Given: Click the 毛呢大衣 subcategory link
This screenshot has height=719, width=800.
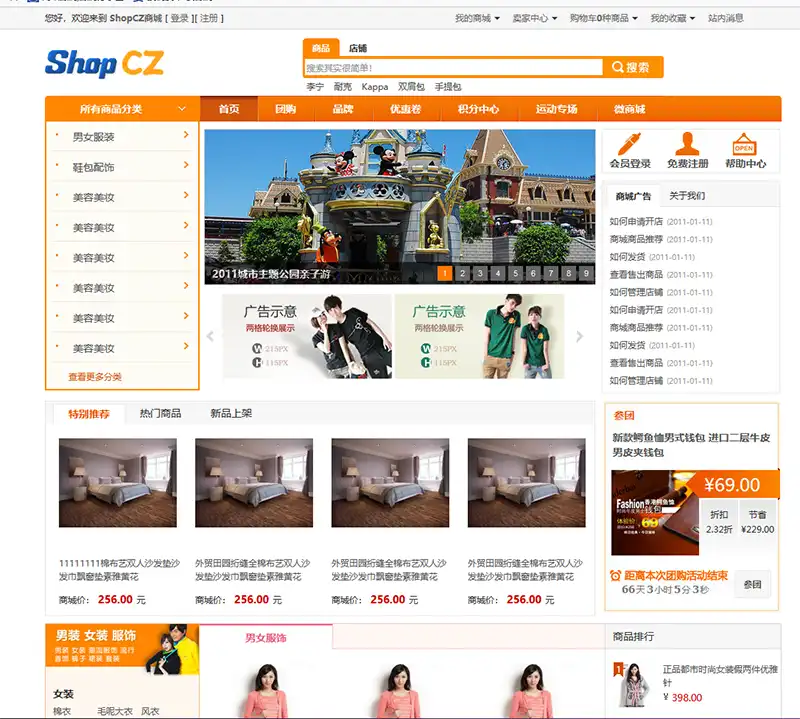Looking at the screenshot, I should tap(115, 711).
